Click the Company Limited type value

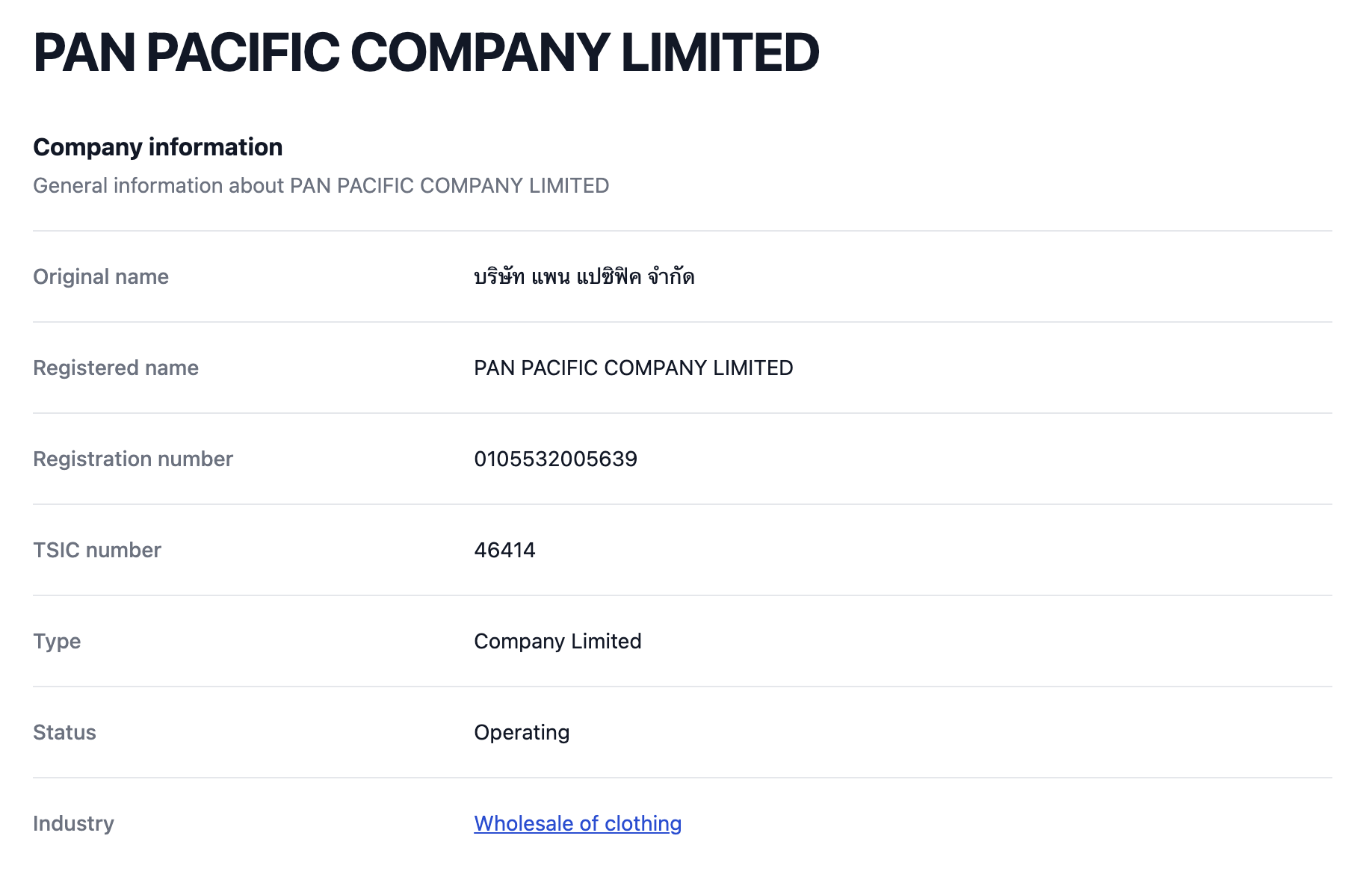point(557,641)
